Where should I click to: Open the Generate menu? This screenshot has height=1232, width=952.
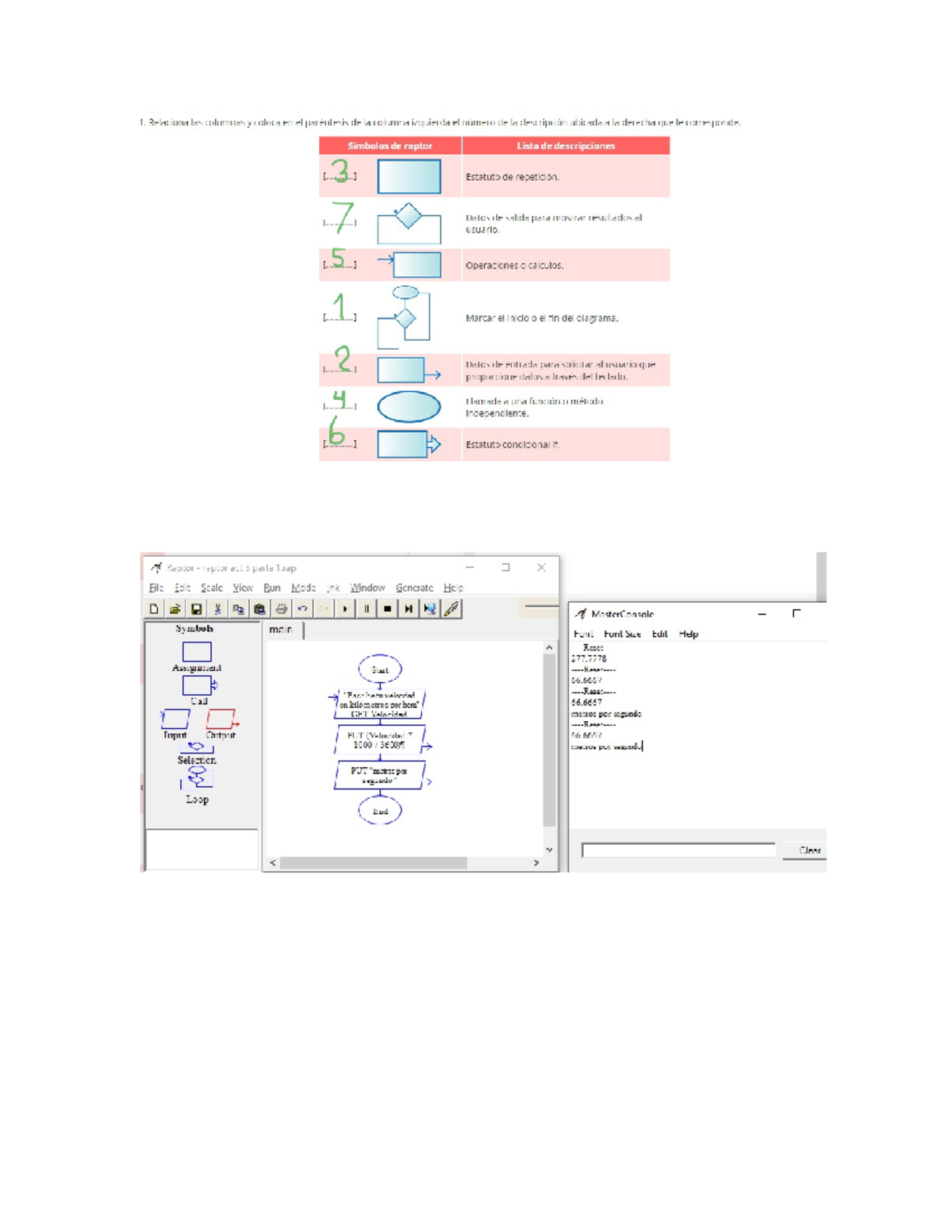[x=414, y=588]
